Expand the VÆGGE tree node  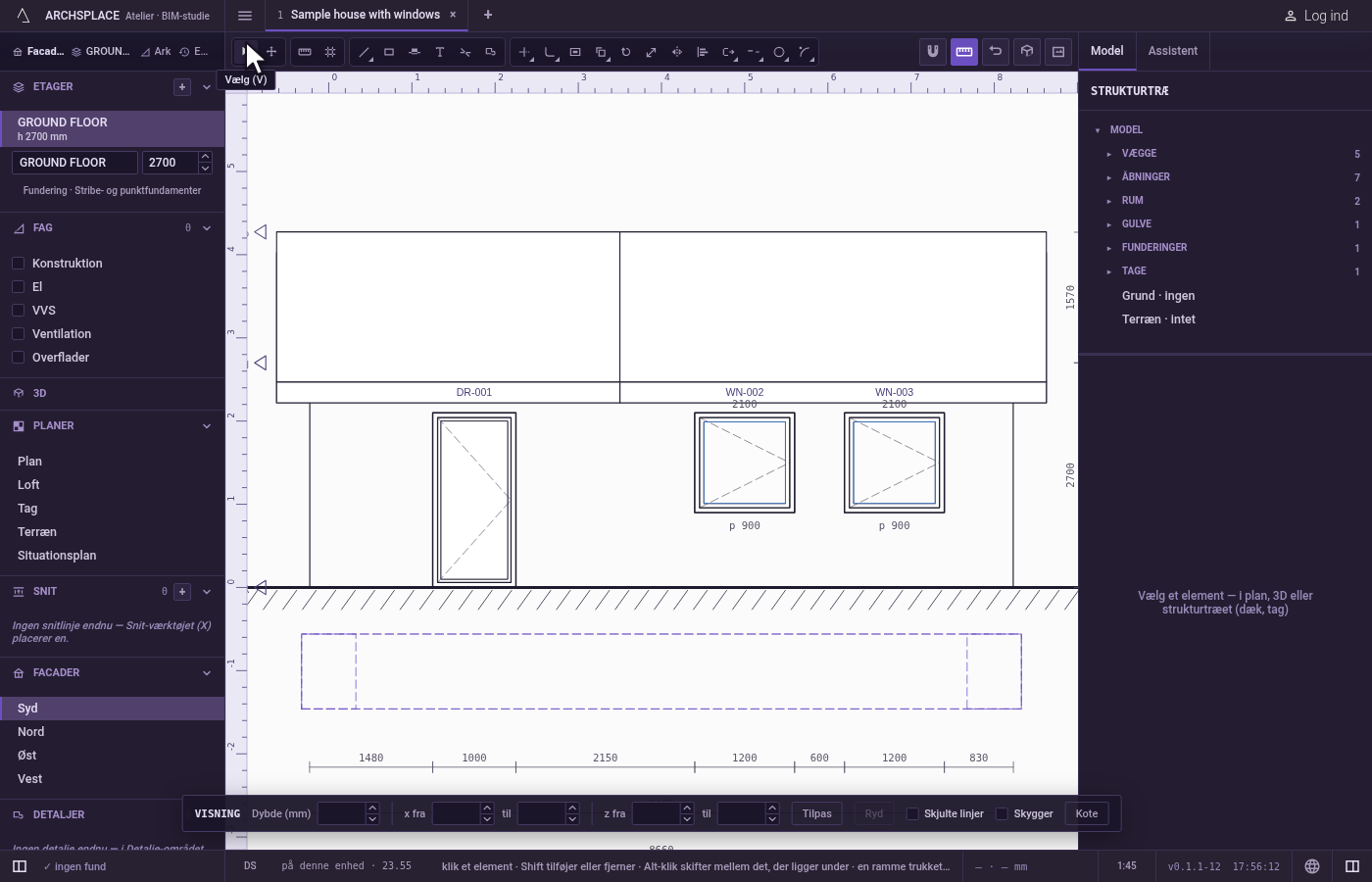click(x=1109, y=154)
